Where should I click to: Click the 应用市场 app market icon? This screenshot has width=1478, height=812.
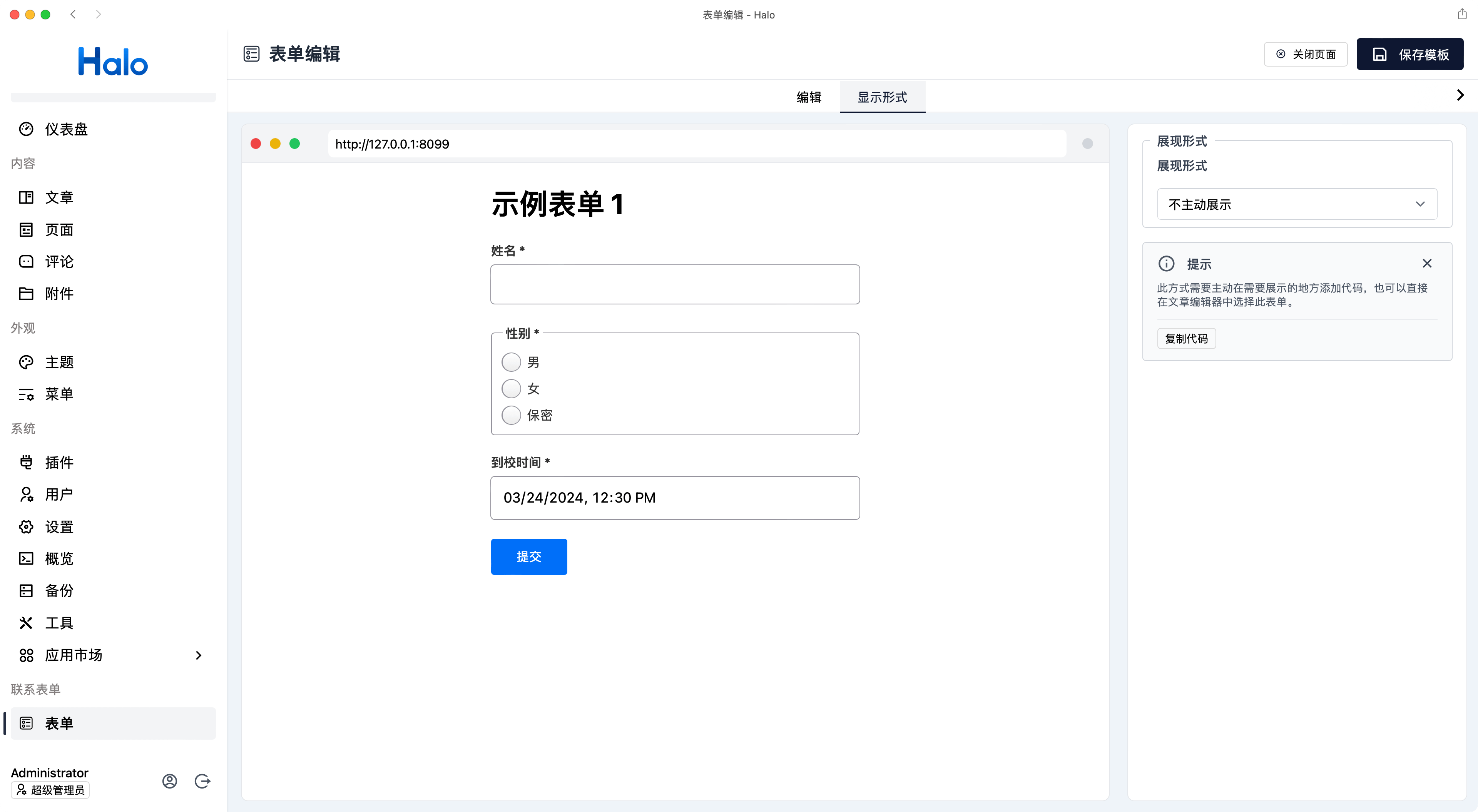pos(26,655)
